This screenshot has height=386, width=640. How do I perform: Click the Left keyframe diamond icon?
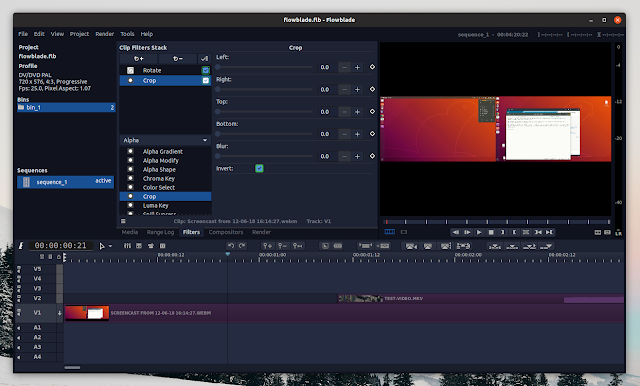(x=372, y=67)
